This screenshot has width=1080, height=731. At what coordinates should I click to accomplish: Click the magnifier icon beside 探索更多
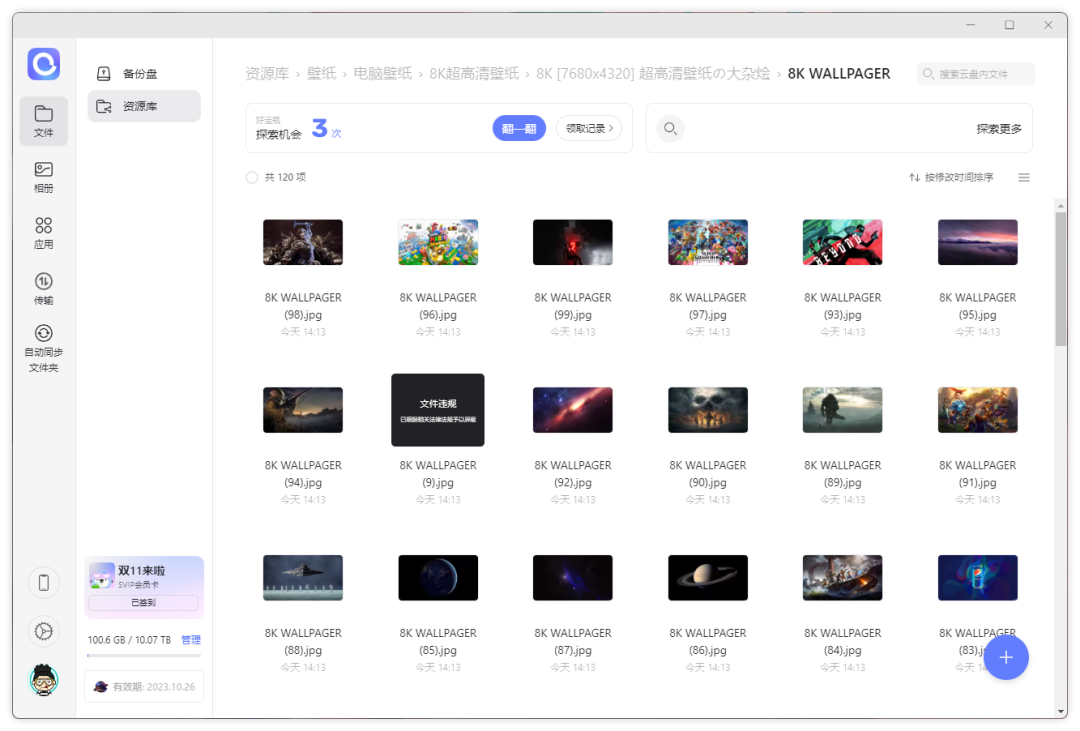[x=670, y=128]
